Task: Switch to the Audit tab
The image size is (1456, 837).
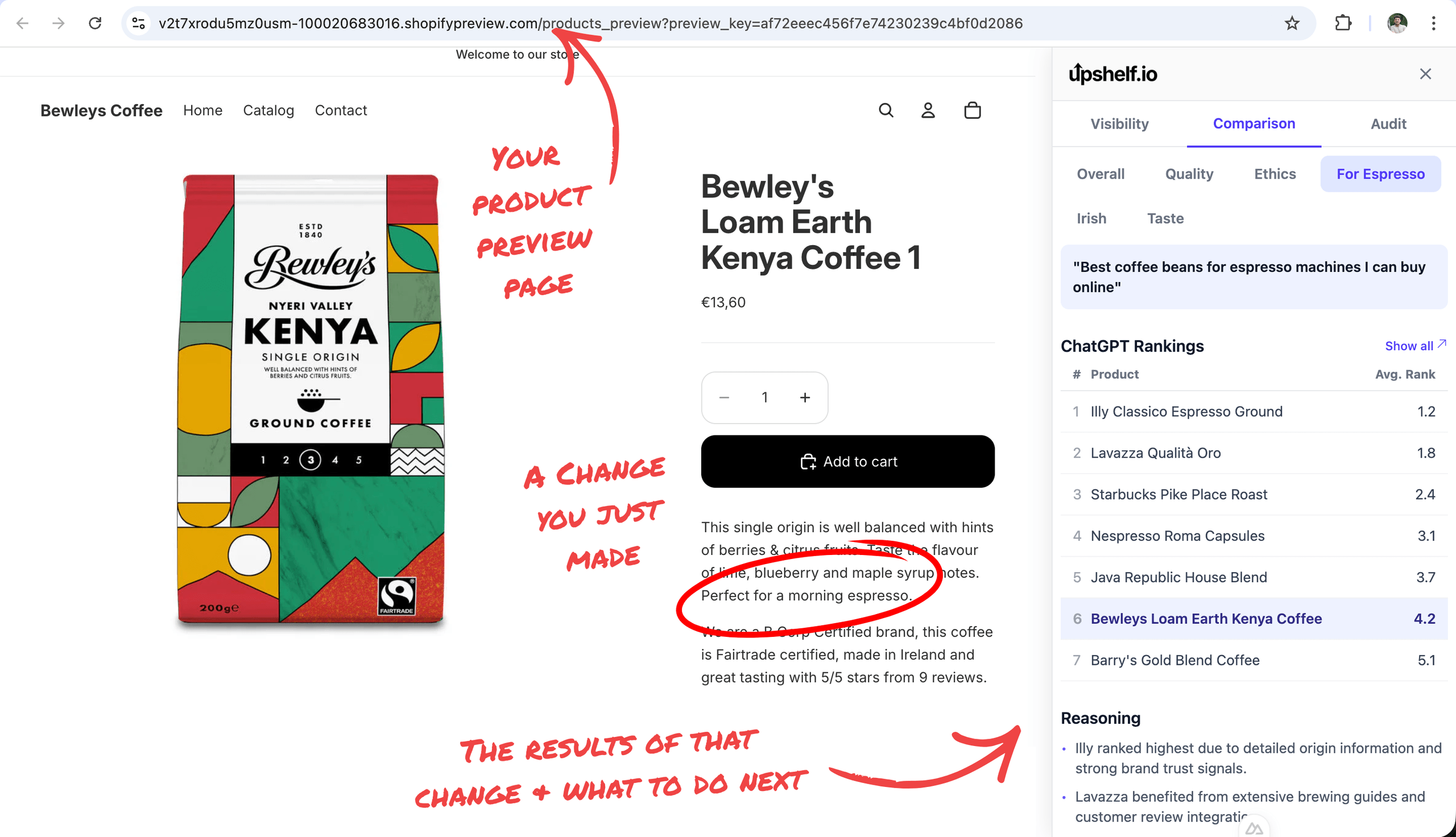Action: [1388, 123]
